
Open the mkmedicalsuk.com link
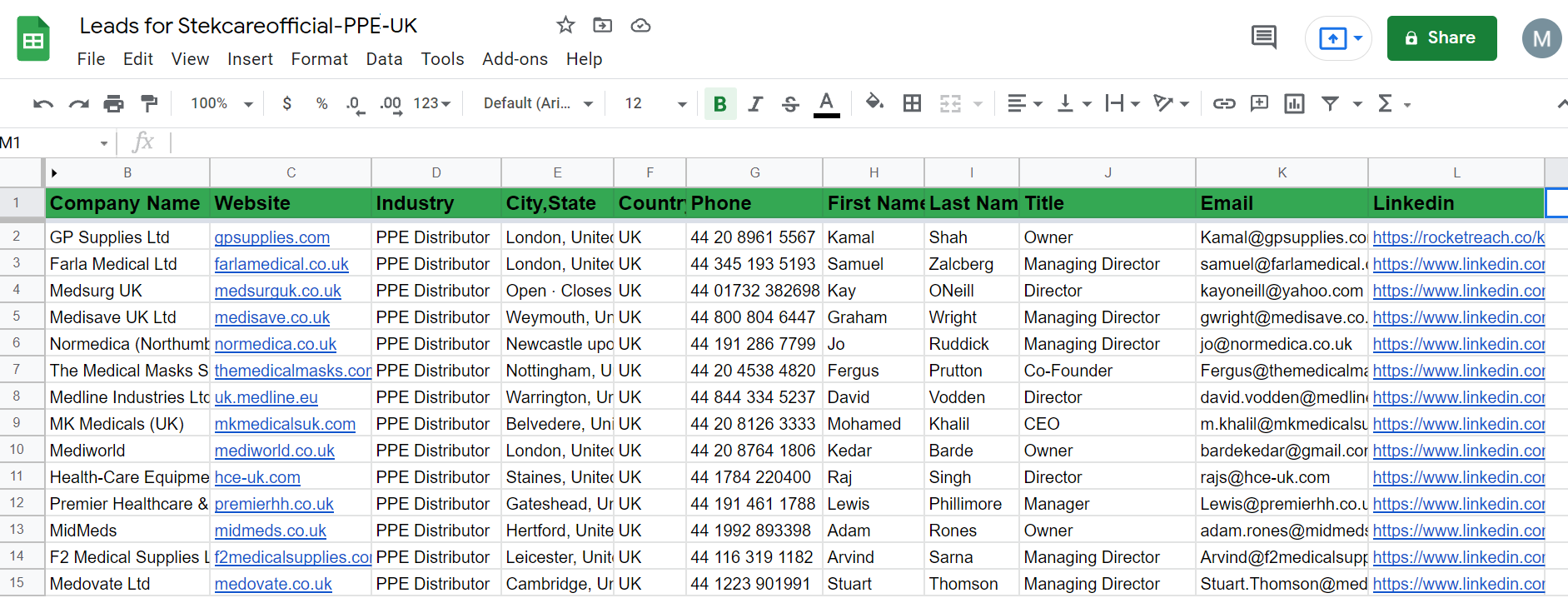(x=285, y=424)
